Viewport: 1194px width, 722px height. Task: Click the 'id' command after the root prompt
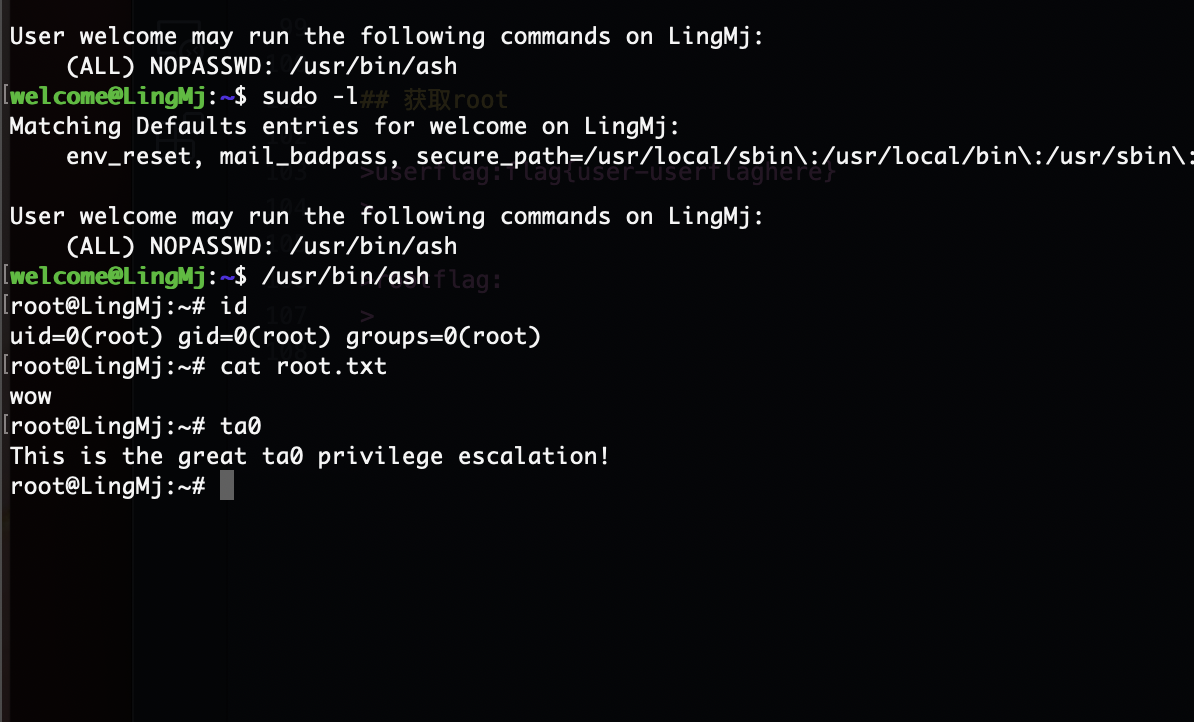(x=234, y=305)
